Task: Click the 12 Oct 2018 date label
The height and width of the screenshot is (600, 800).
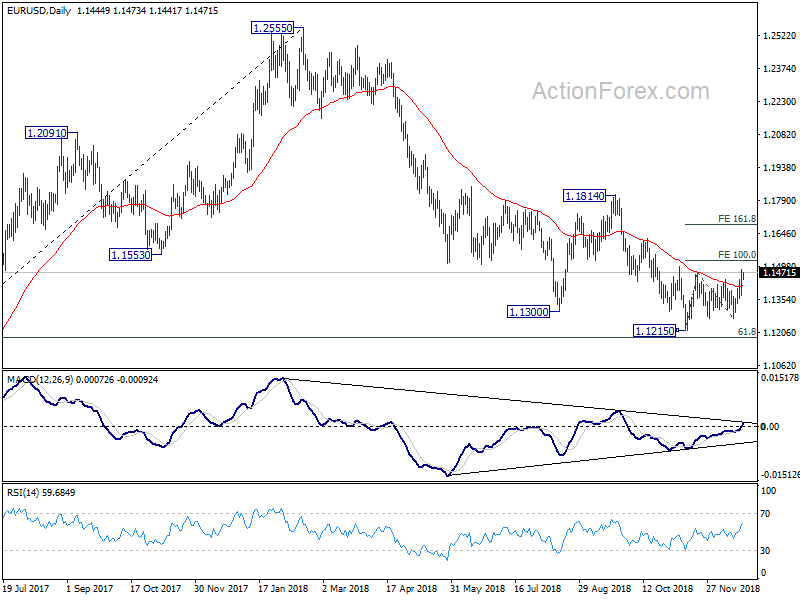Action: (667, 588)
